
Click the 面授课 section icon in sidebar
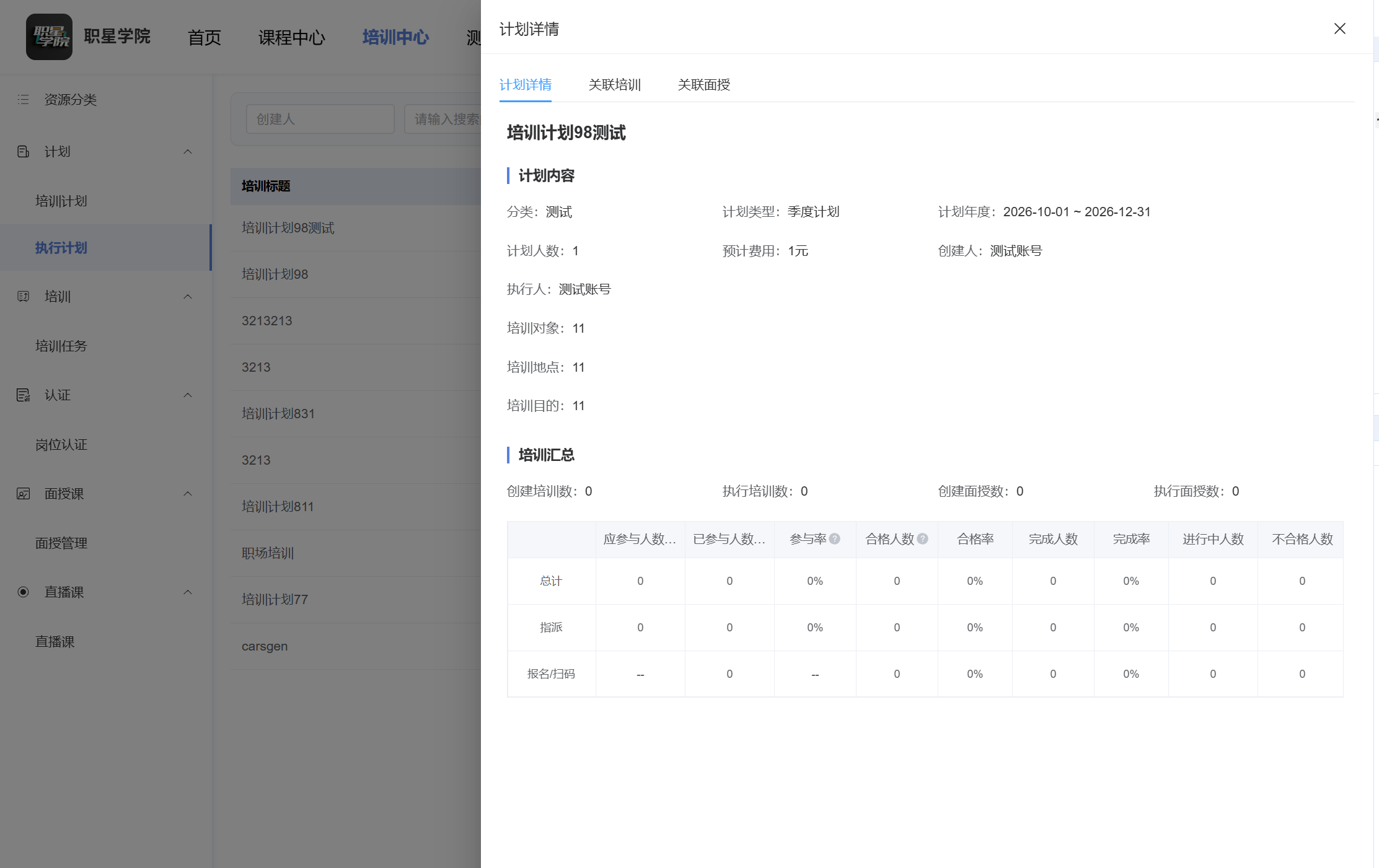24,494
